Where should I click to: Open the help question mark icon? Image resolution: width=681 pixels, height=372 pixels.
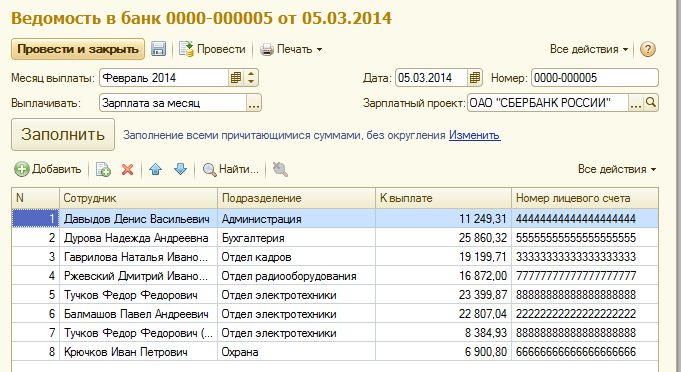pyautogui.click(x=647, y=49)
